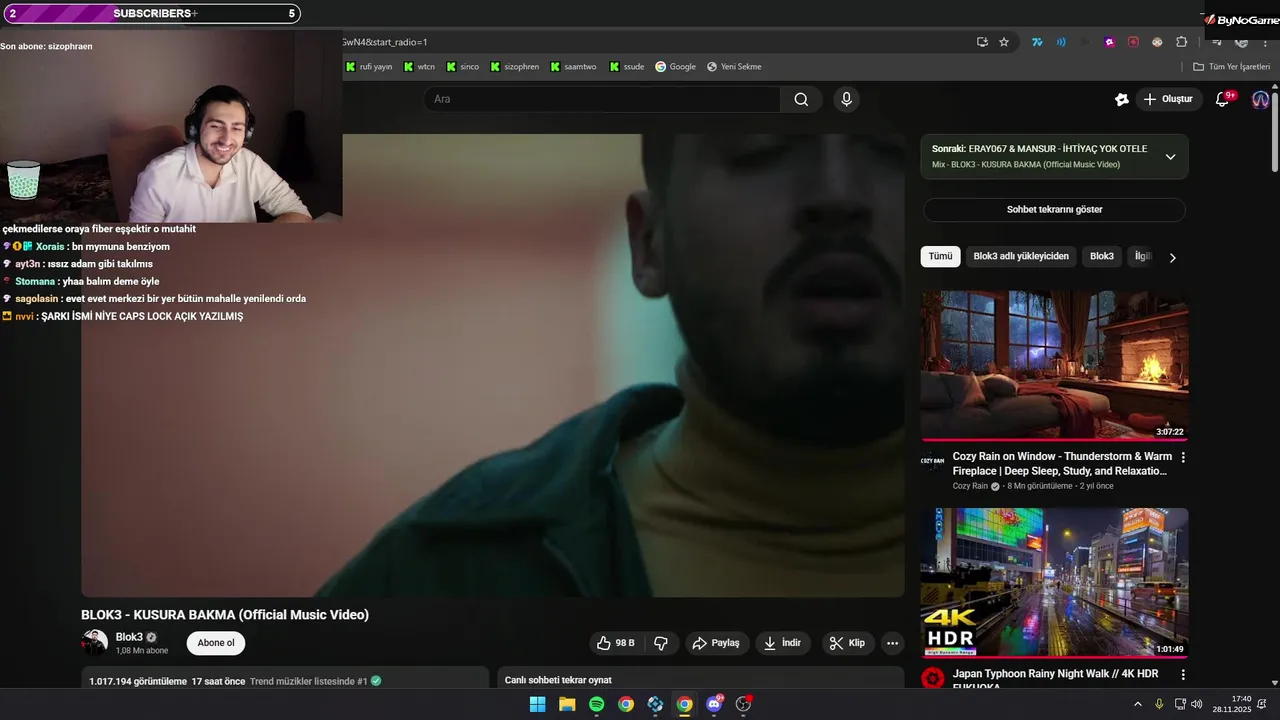The image size is (1280, 720).
Task: Open Windows Start menu
Action: tap(538, 704)
